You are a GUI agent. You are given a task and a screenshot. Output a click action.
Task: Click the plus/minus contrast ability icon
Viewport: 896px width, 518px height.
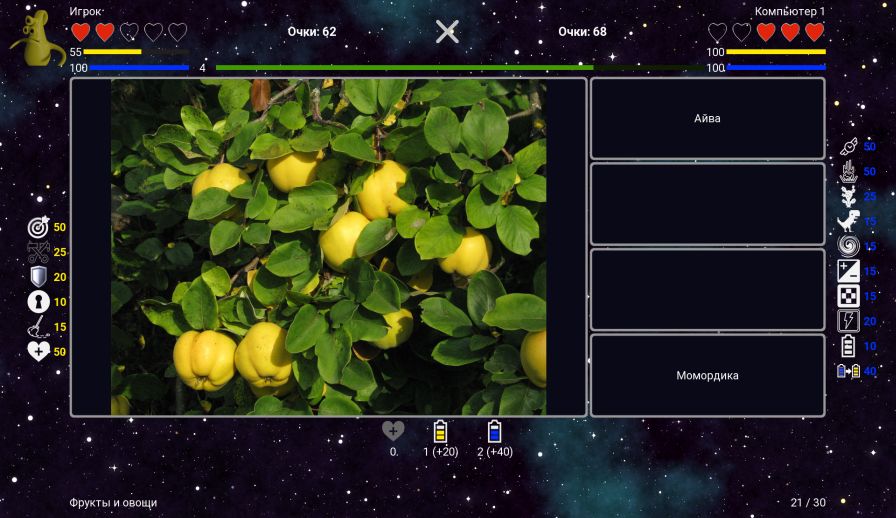click(x=848, y=271)
